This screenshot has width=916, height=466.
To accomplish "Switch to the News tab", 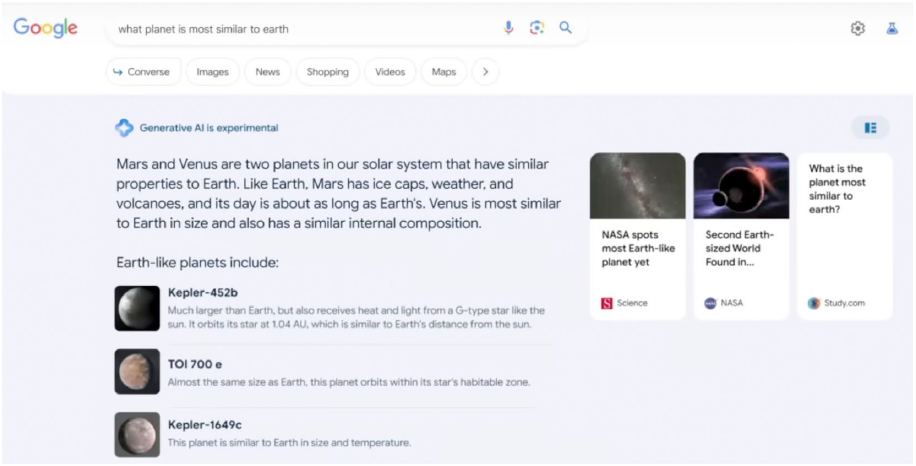I will [268, 72].
